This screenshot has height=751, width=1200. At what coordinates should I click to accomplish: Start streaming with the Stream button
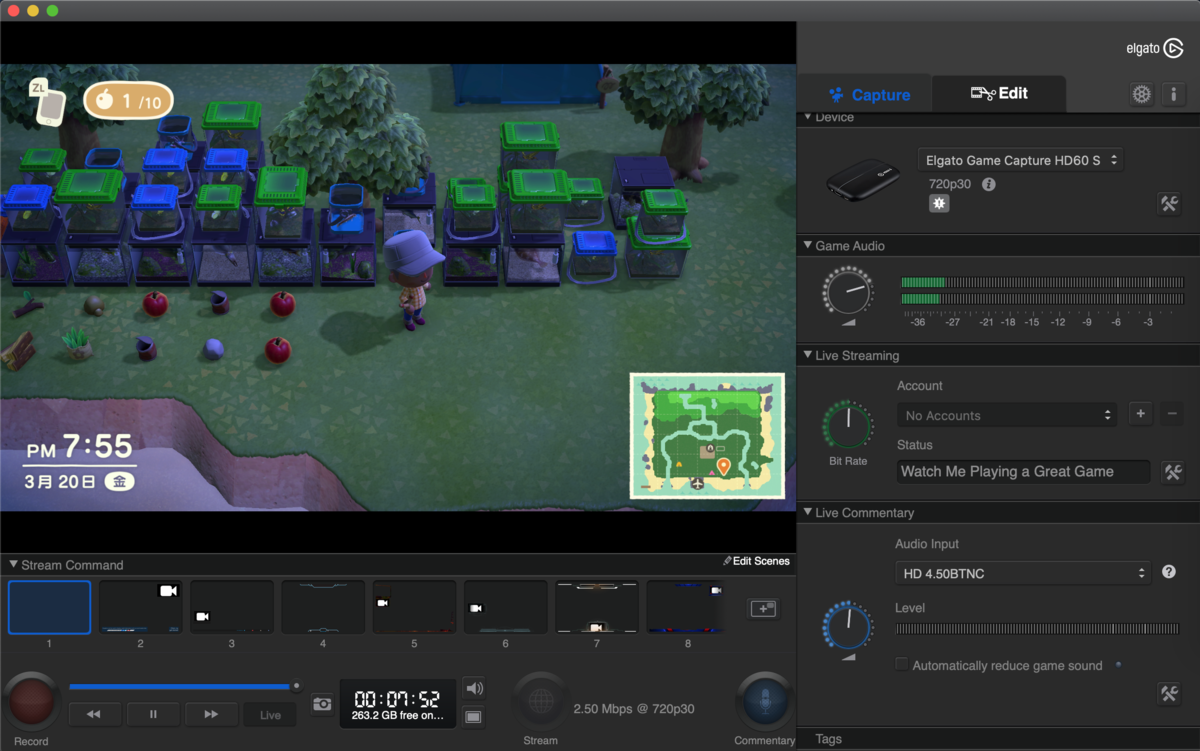(541, 701)
